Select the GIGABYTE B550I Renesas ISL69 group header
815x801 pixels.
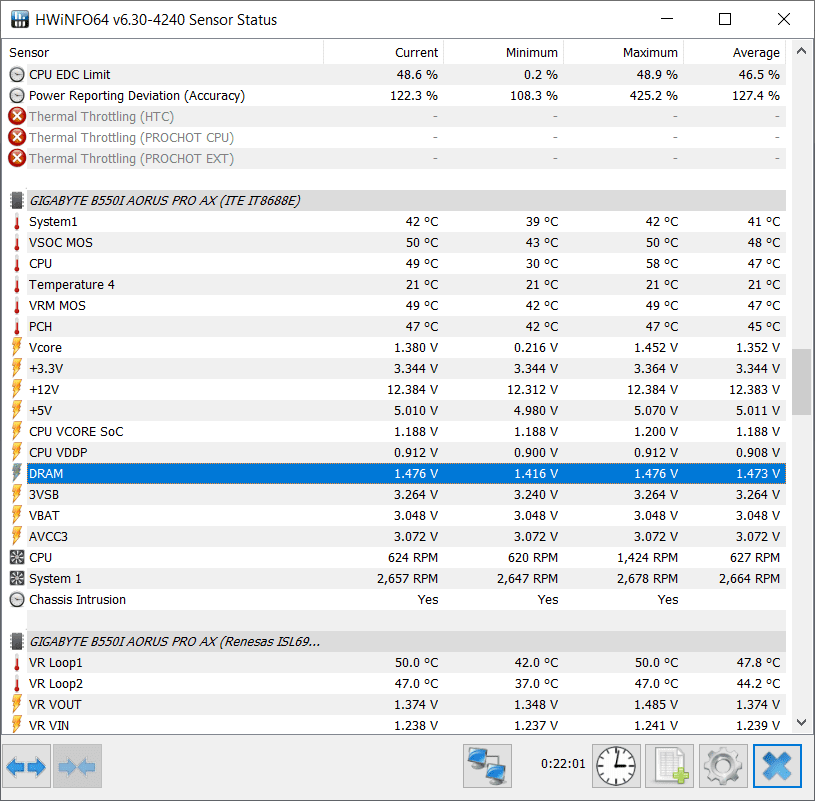406,641
